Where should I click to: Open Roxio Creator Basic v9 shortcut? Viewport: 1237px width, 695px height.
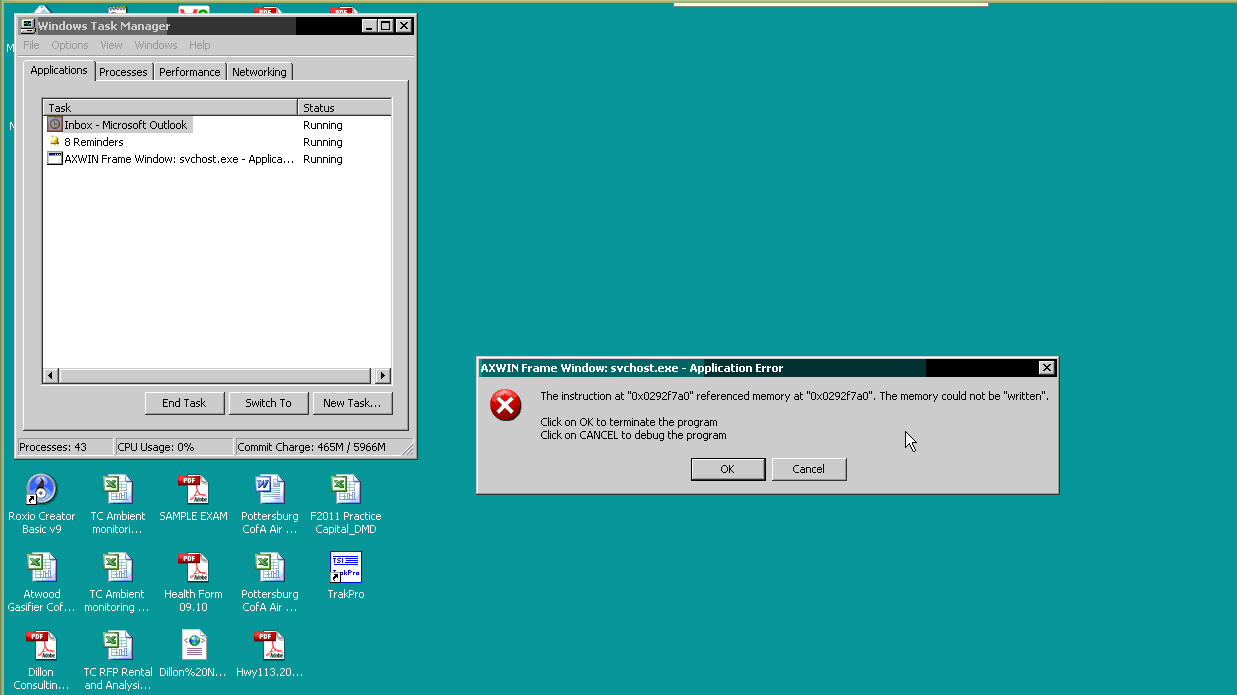pos(41,490)
